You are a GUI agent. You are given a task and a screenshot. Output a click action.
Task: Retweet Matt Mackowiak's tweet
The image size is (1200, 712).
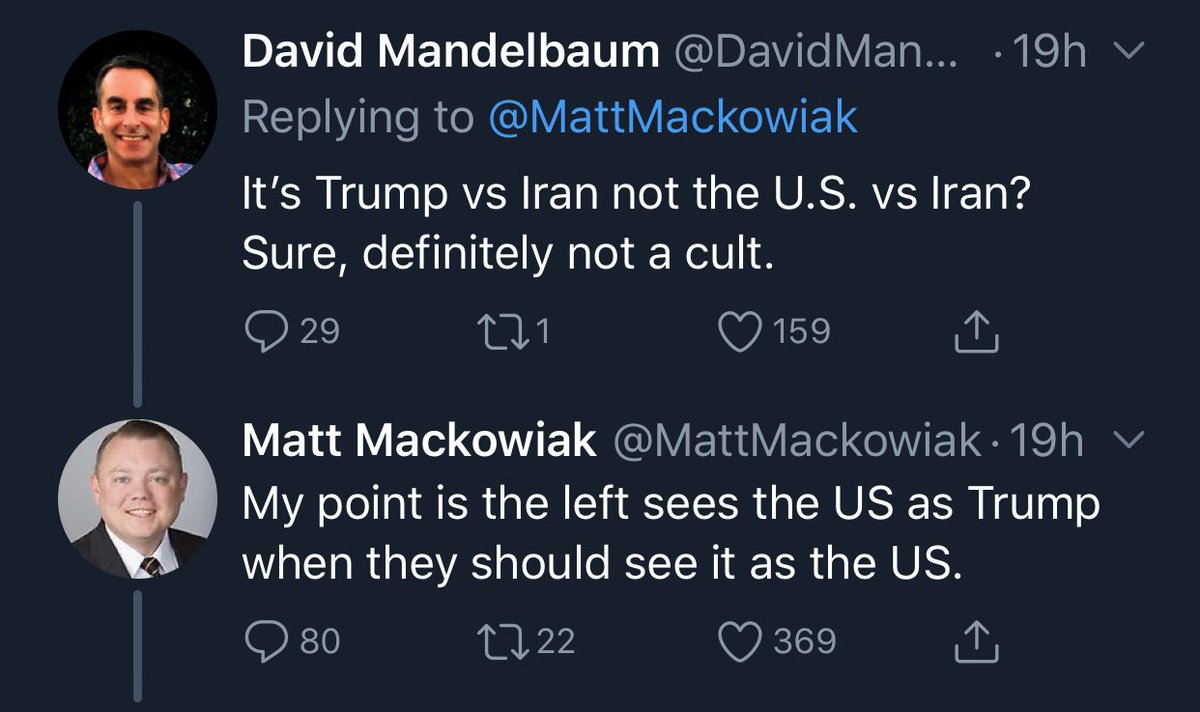click(502, 641)
